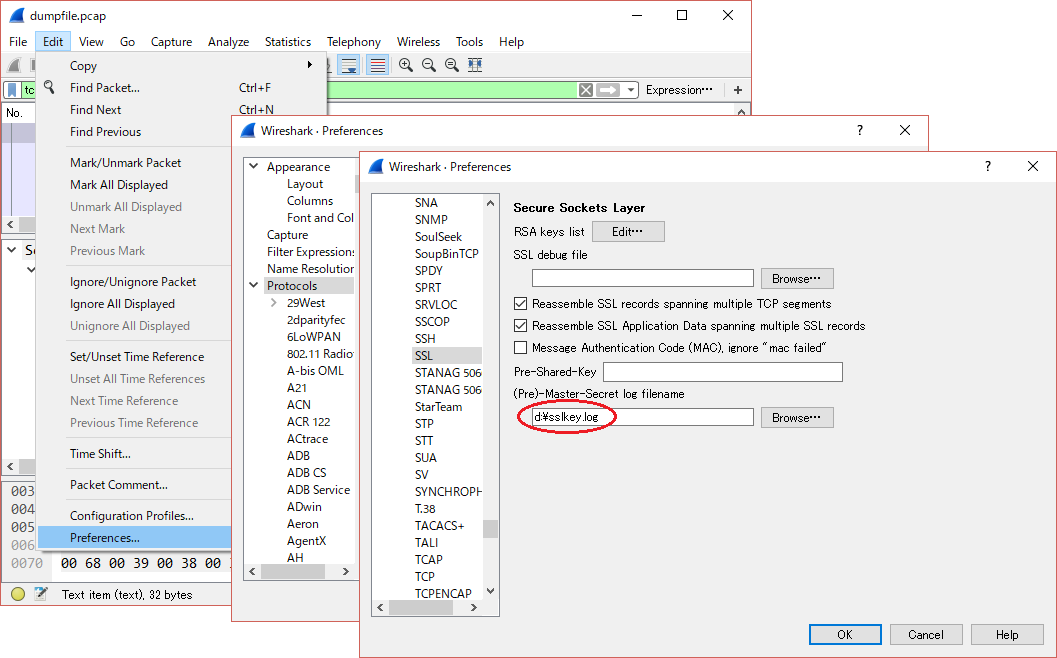Click the Resize Columns toolbar icon
Screen dimensions: 1057x658
click(474, 64)
